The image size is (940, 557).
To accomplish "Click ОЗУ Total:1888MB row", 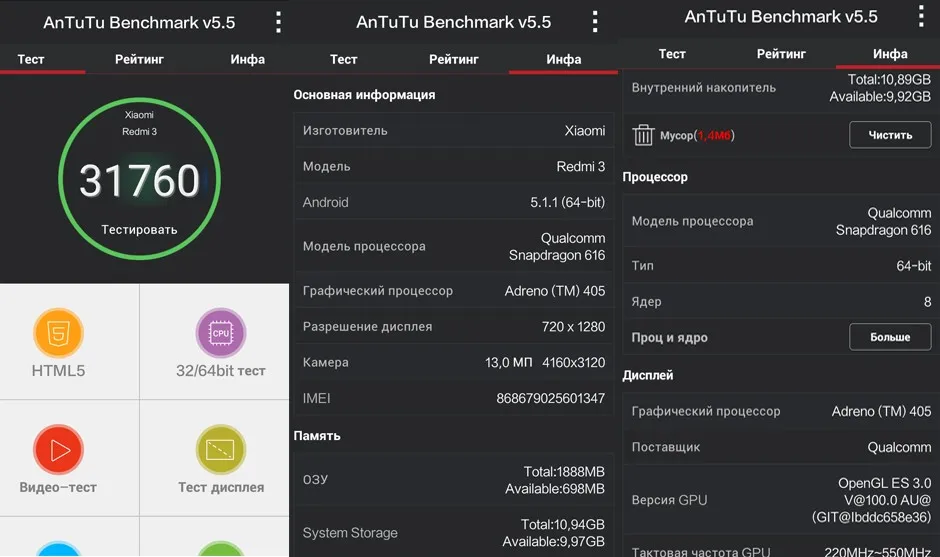I will [454, 480].
